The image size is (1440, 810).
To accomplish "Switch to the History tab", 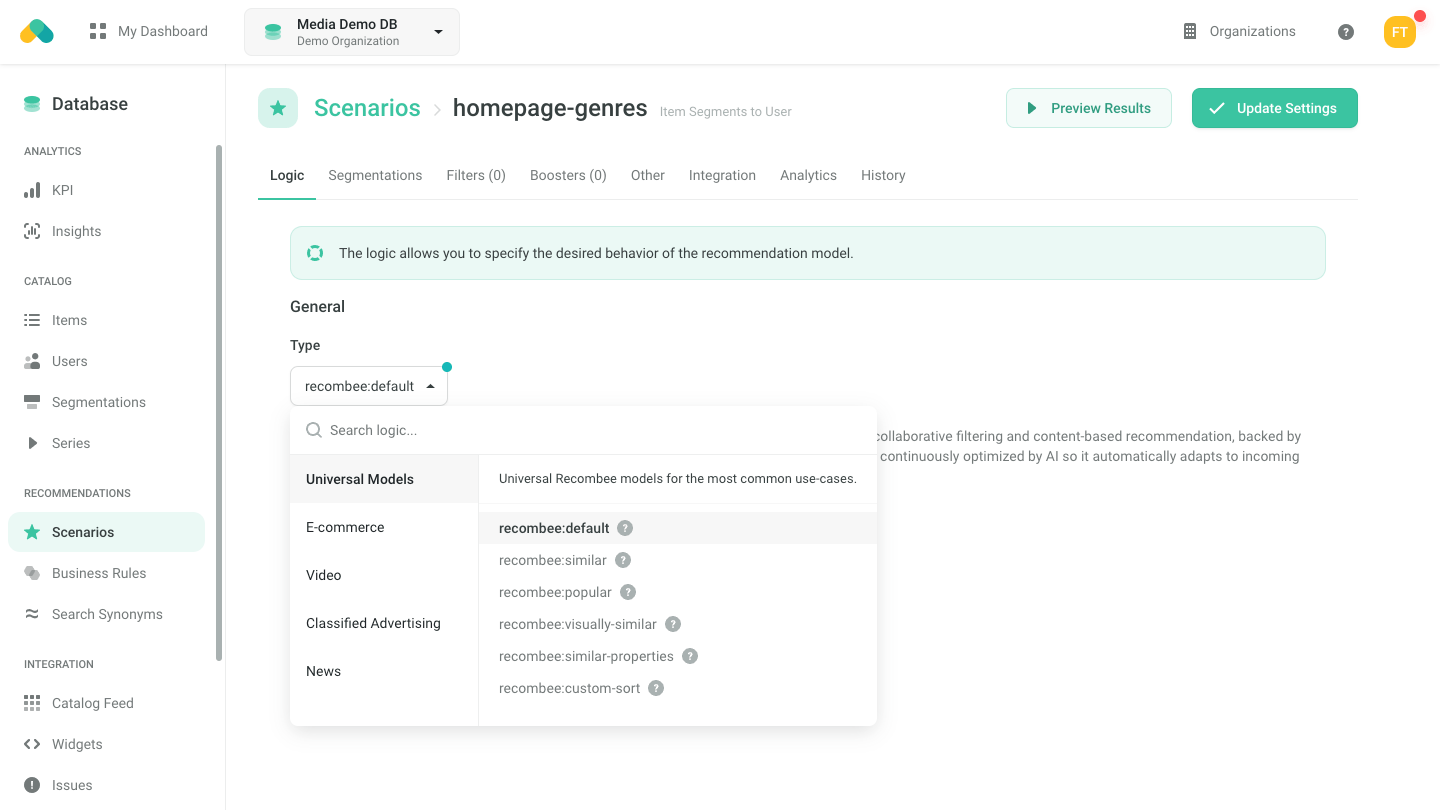I will (883, 175).
